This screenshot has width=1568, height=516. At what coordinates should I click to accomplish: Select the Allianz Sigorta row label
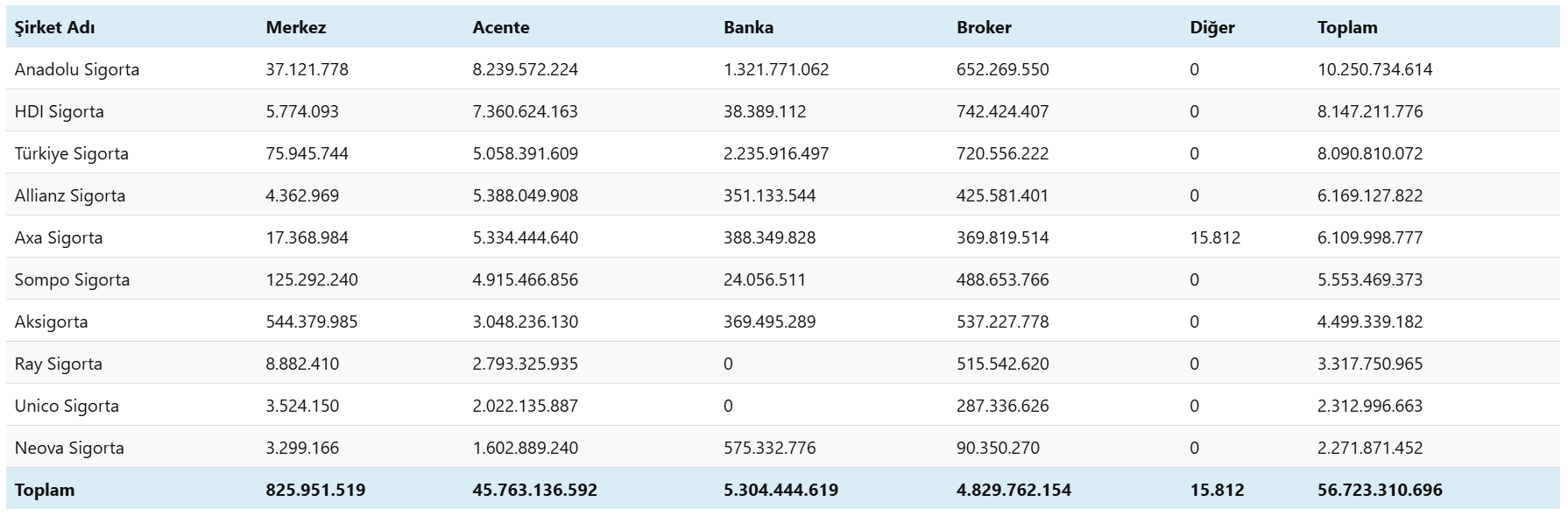click(x=70, y=195)
